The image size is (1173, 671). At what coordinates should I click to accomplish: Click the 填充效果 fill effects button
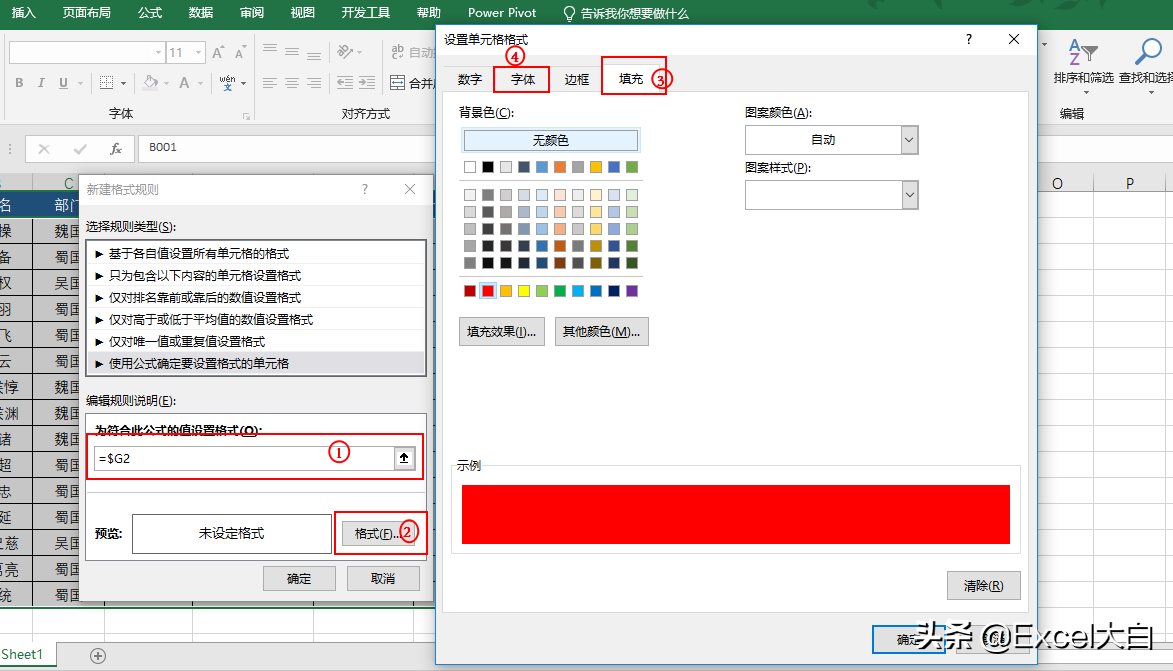501,331
